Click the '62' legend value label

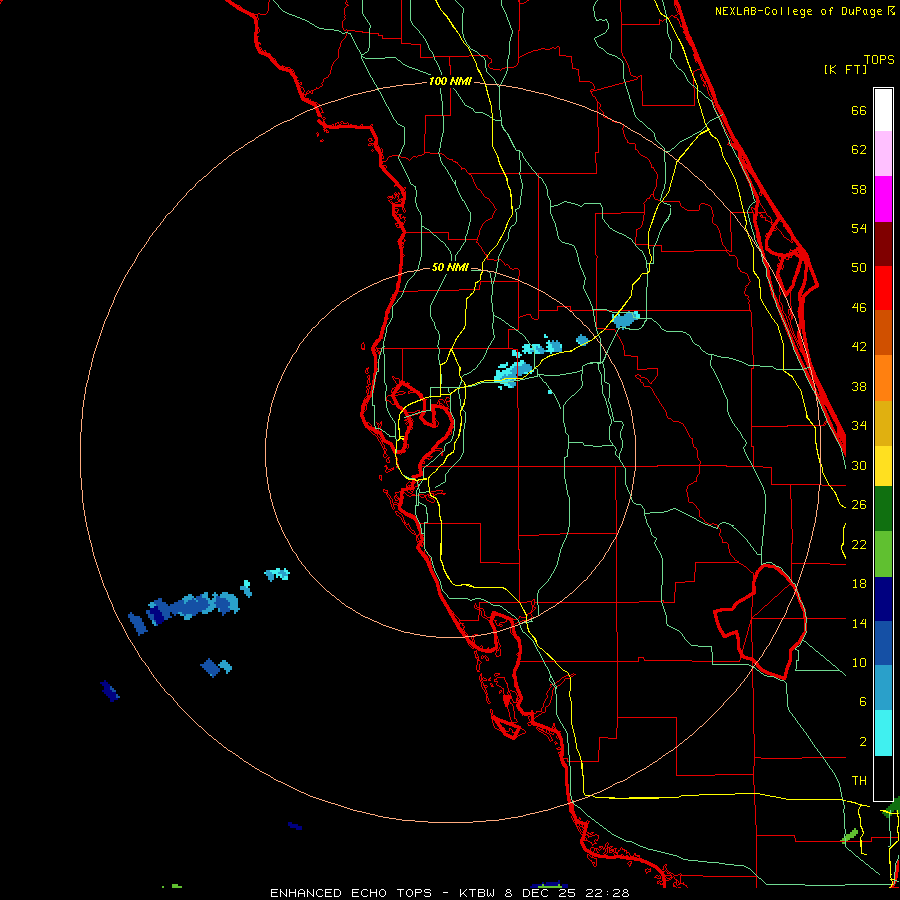pyautogui.click(x=859, y=150)
